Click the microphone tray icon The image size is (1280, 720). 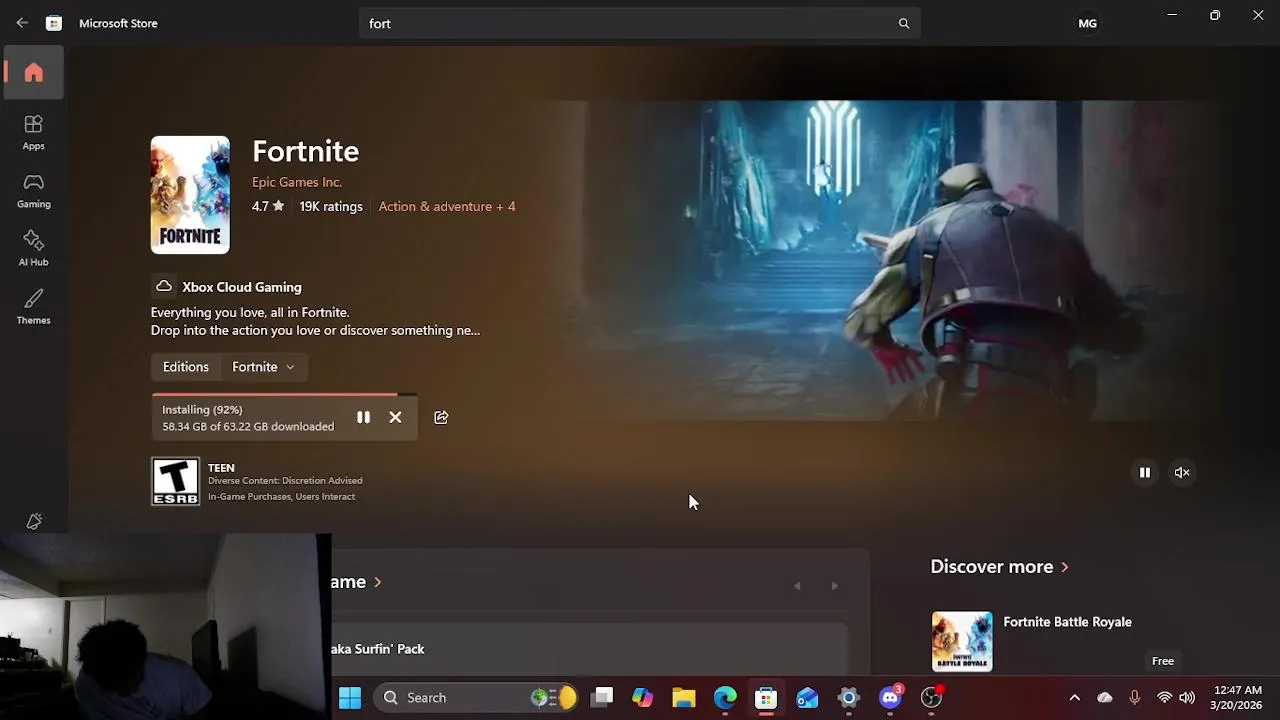tap(1134, 697)
